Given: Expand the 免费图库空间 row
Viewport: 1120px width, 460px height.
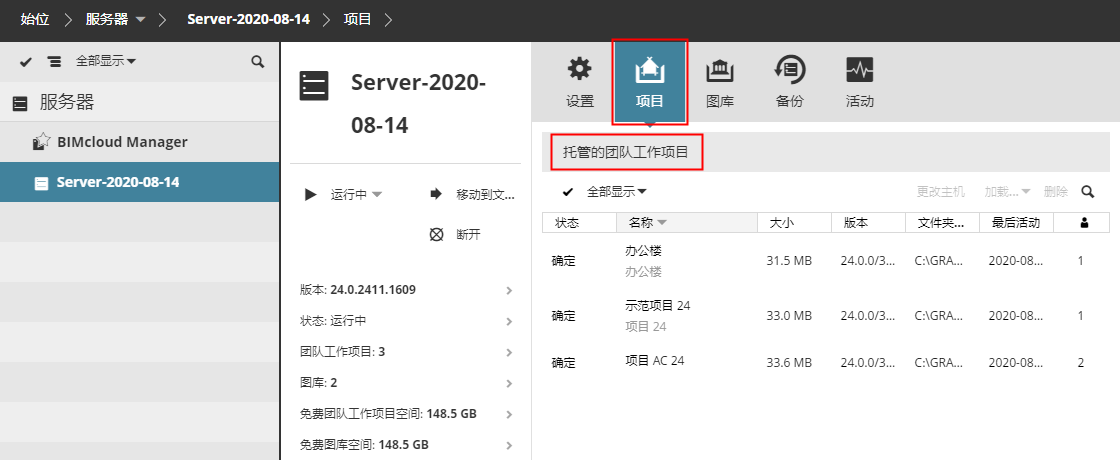Looking at the screenshot, I should tap(406, 444).
